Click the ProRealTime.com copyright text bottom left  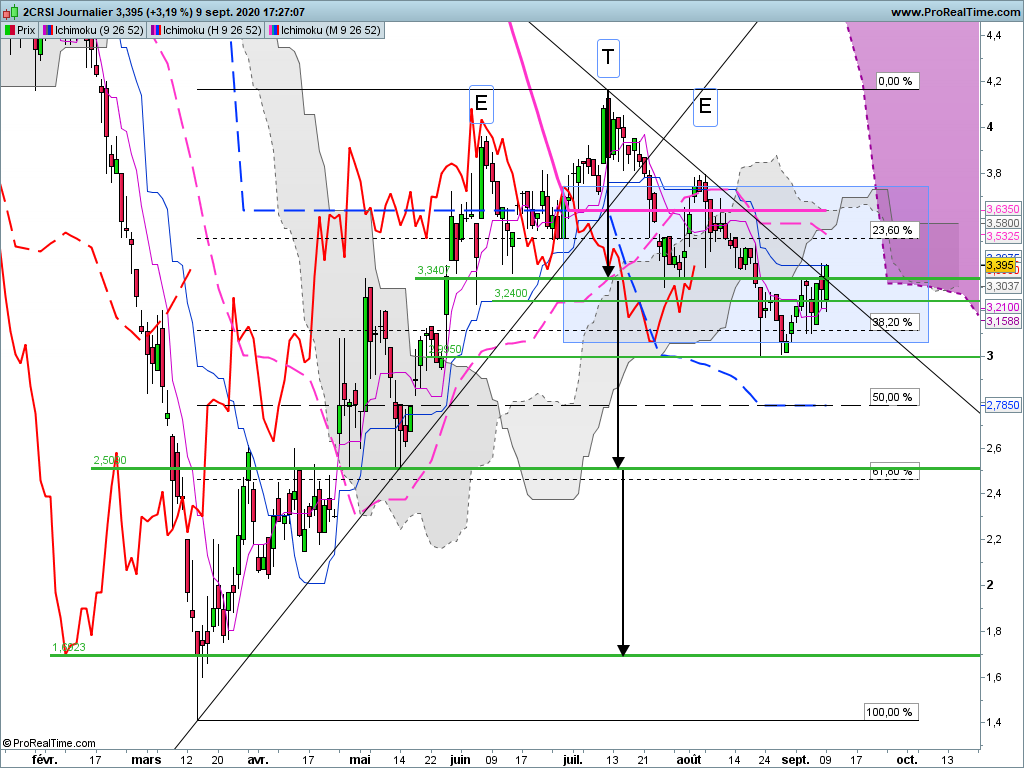tap(49, 743)
